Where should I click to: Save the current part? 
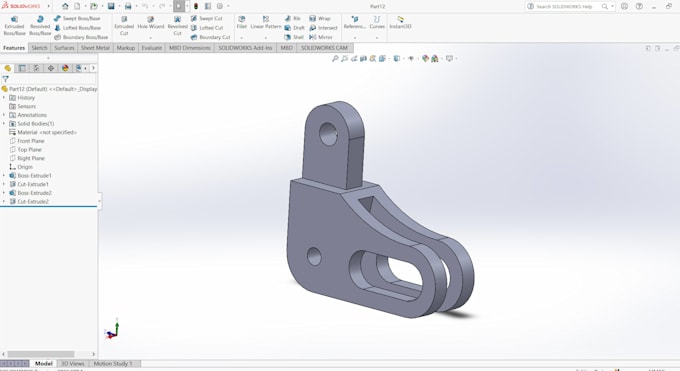111,7
